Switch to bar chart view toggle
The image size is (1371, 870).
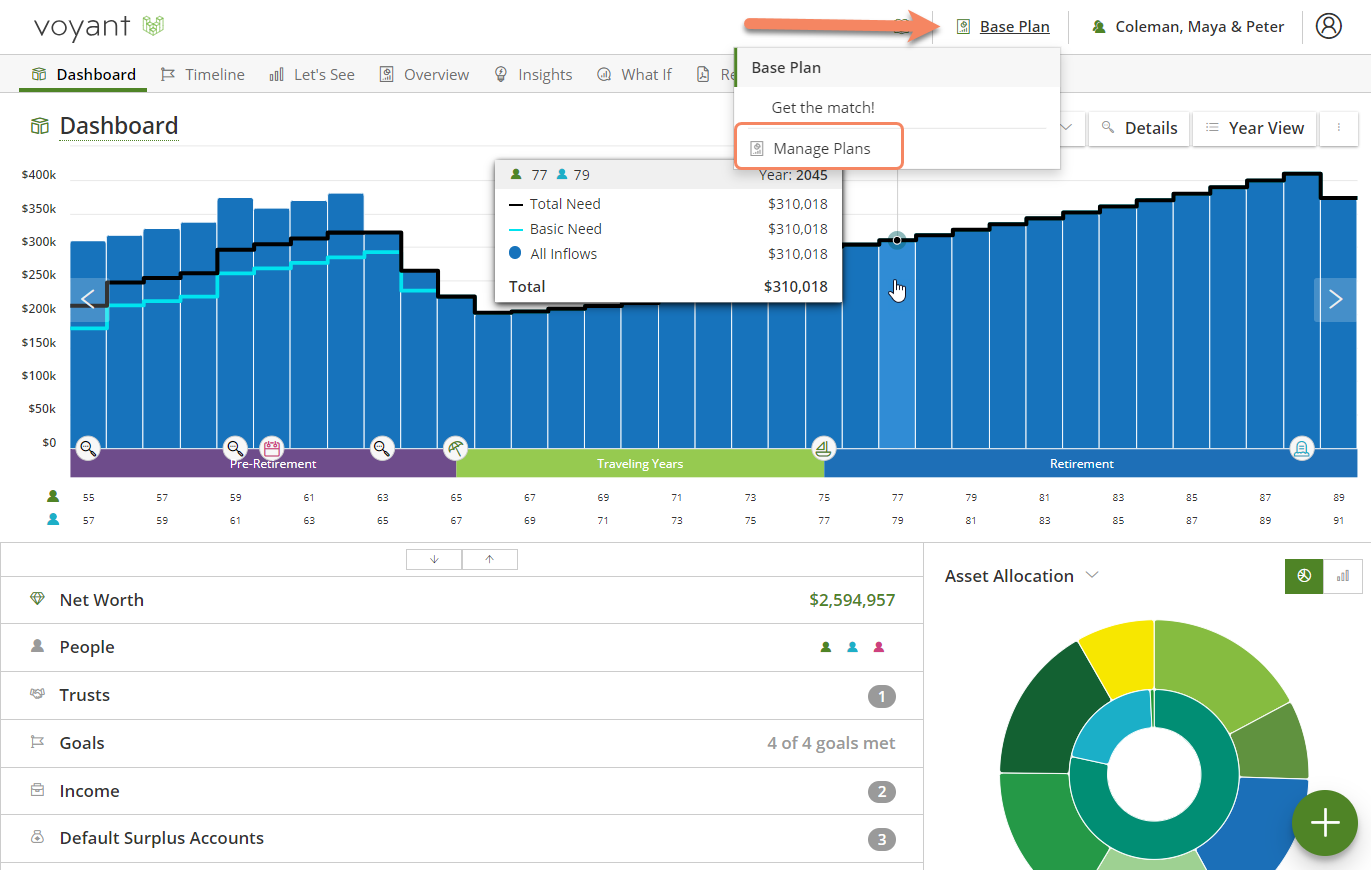tap(1343, 576)
